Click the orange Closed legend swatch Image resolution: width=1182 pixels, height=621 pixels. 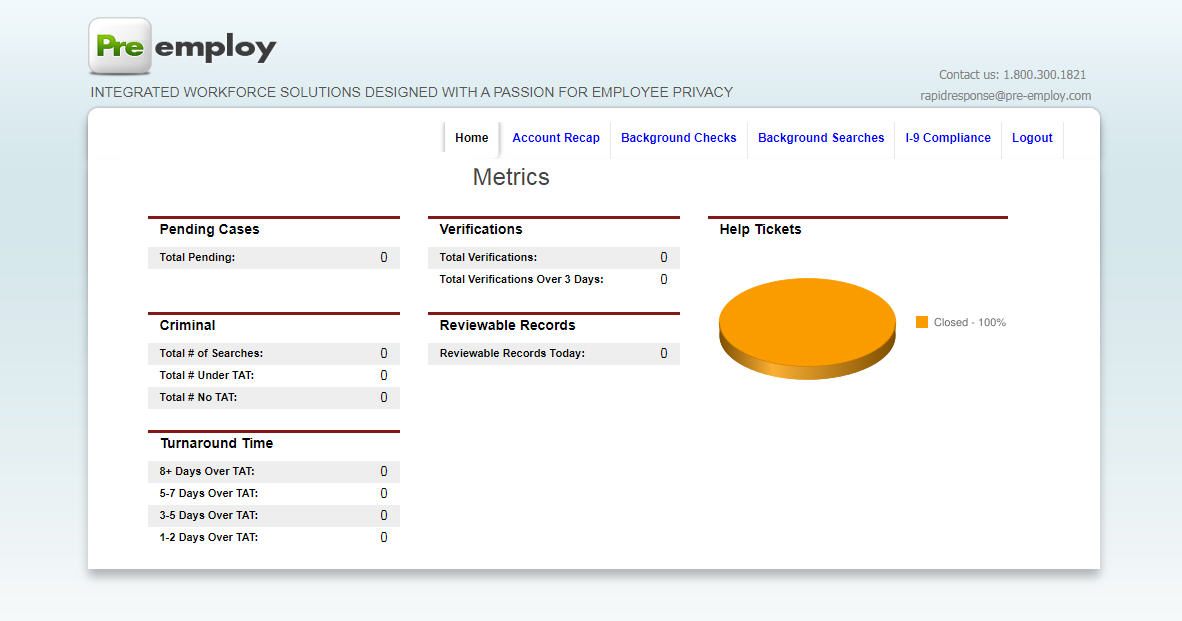[x=921, y=322]
